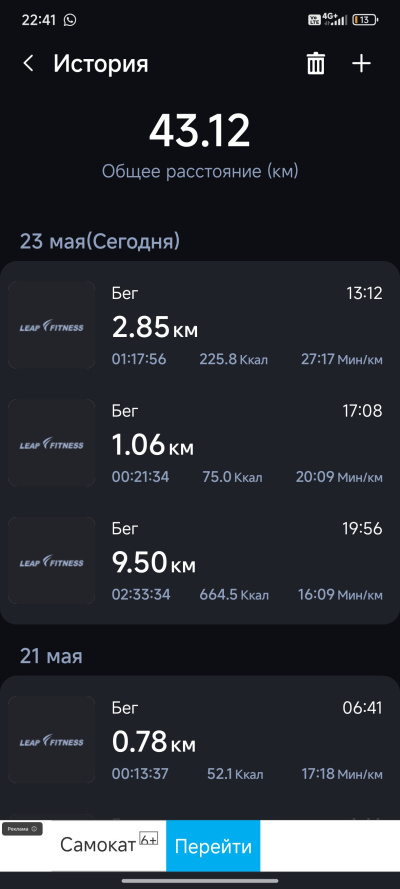This screenshot has width=400, height=889.
Task: Tap the Самокат advertisement text
Action: (98, 845)
